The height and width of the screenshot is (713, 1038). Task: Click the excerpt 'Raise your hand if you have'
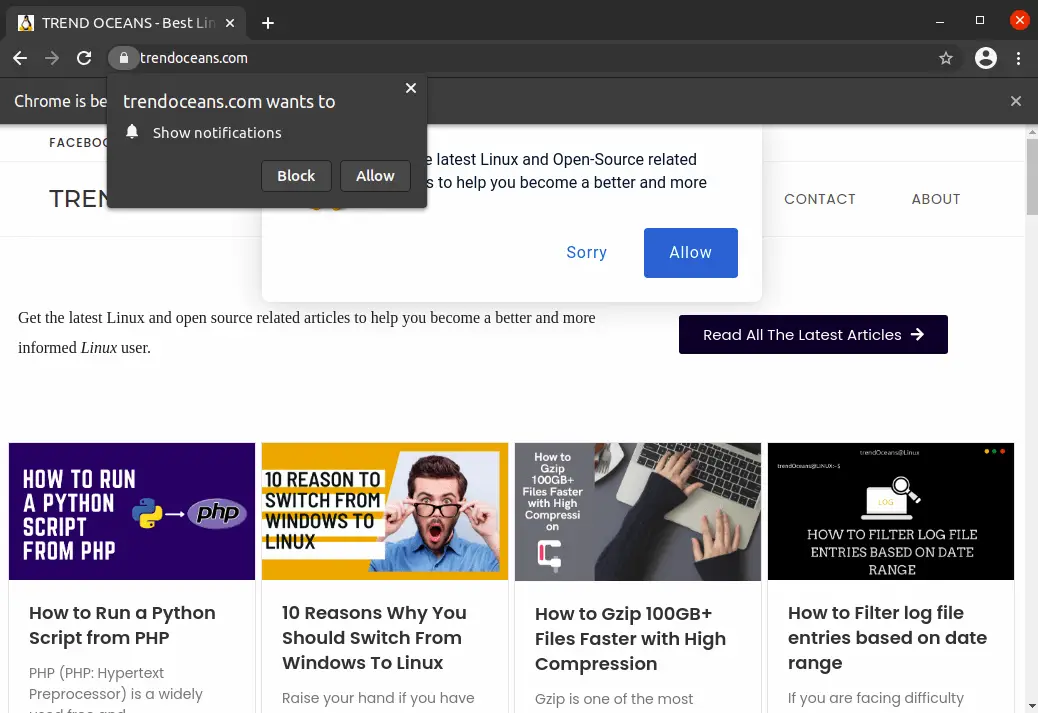coord(378,698)
